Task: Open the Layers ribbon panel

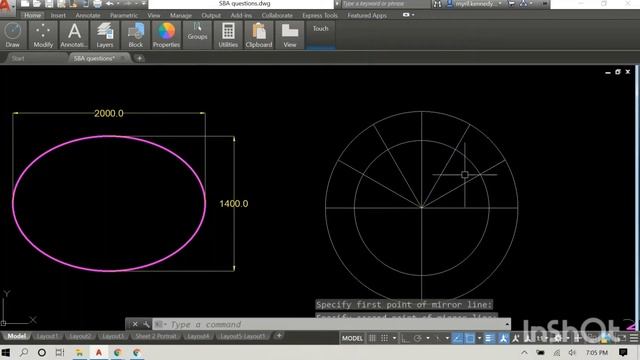Action: [x=105, y=35]
